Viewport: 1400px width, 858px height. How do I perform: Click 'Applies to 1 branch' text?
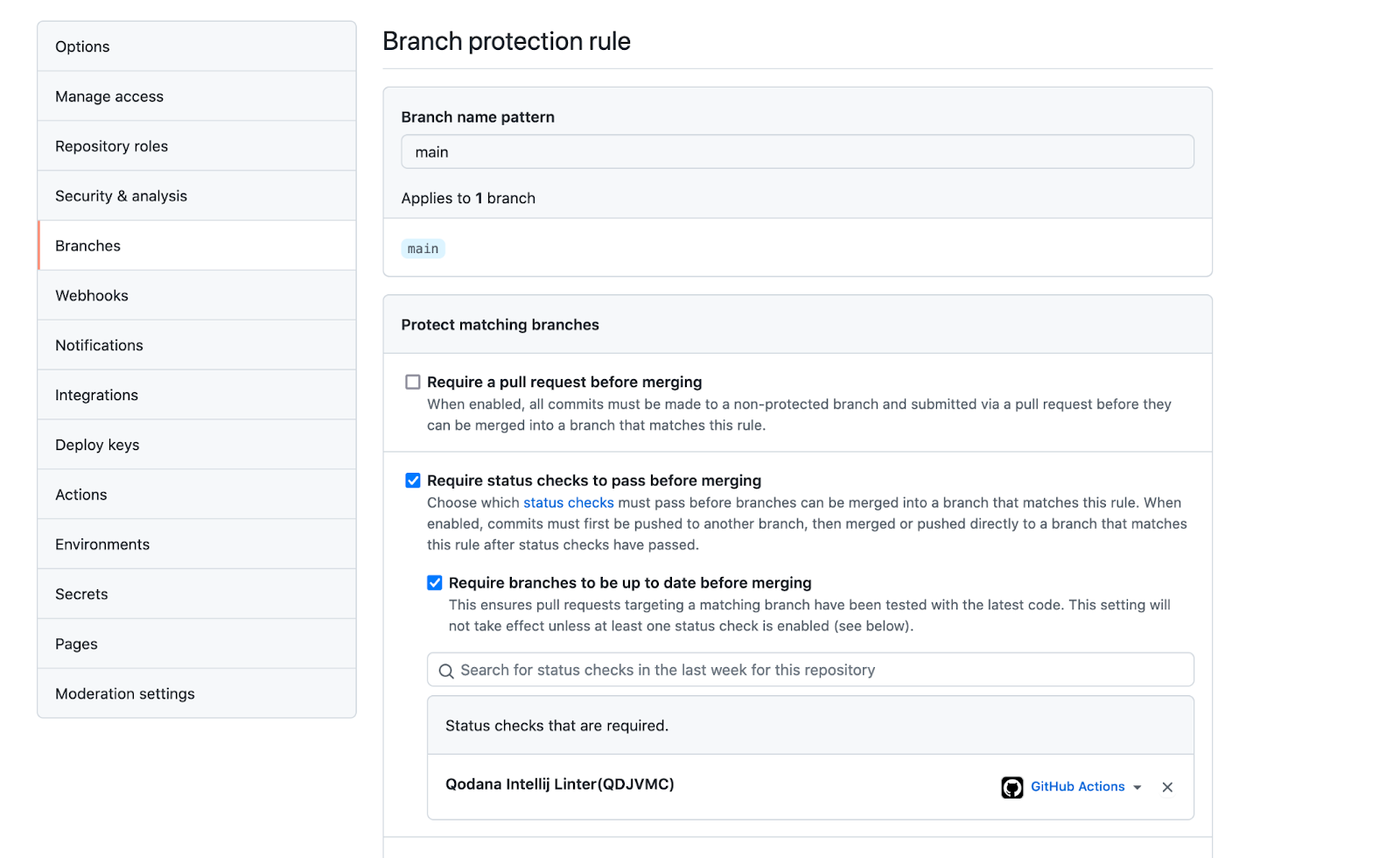468,199
